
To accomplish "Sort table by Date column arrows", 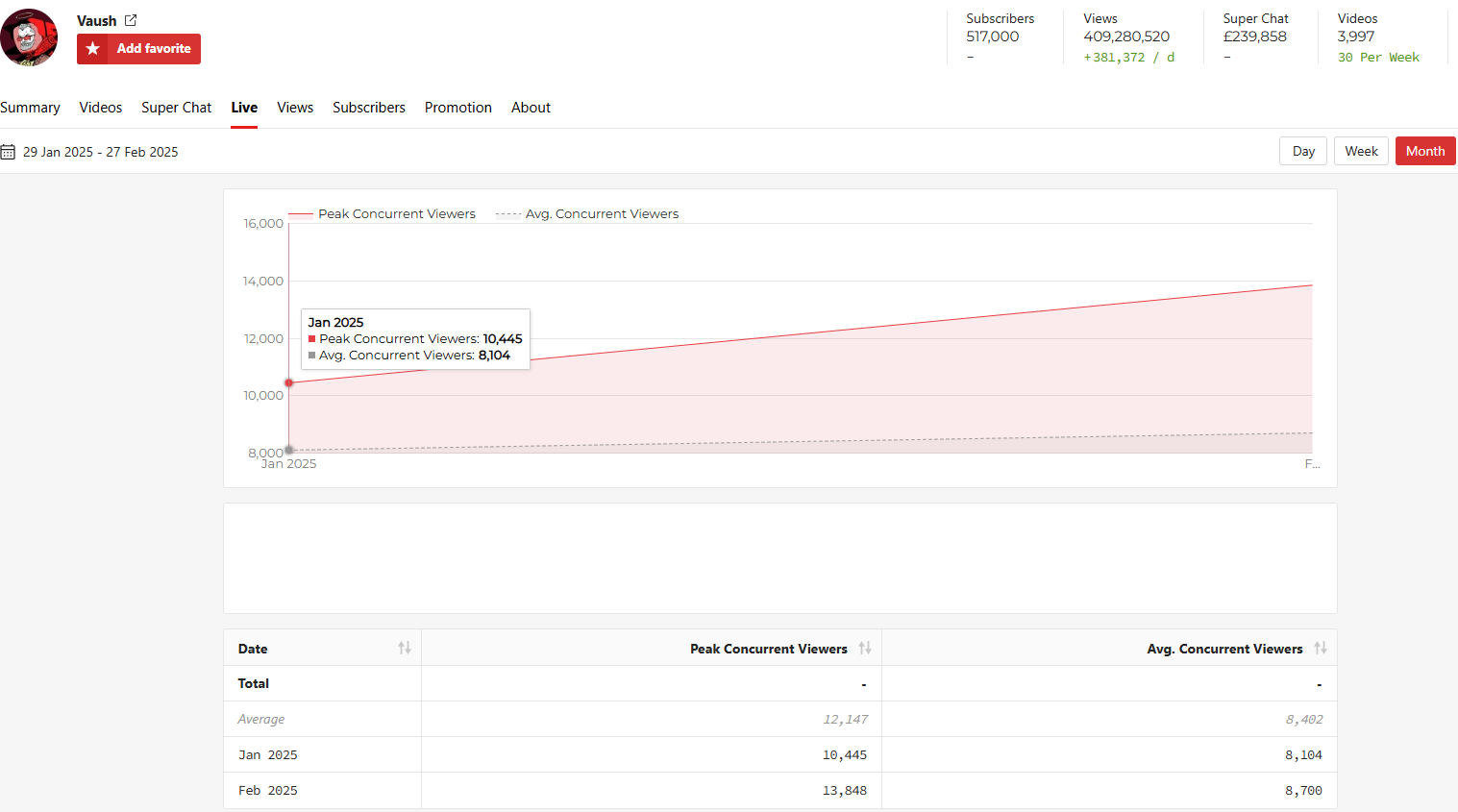I will [405, 649].
